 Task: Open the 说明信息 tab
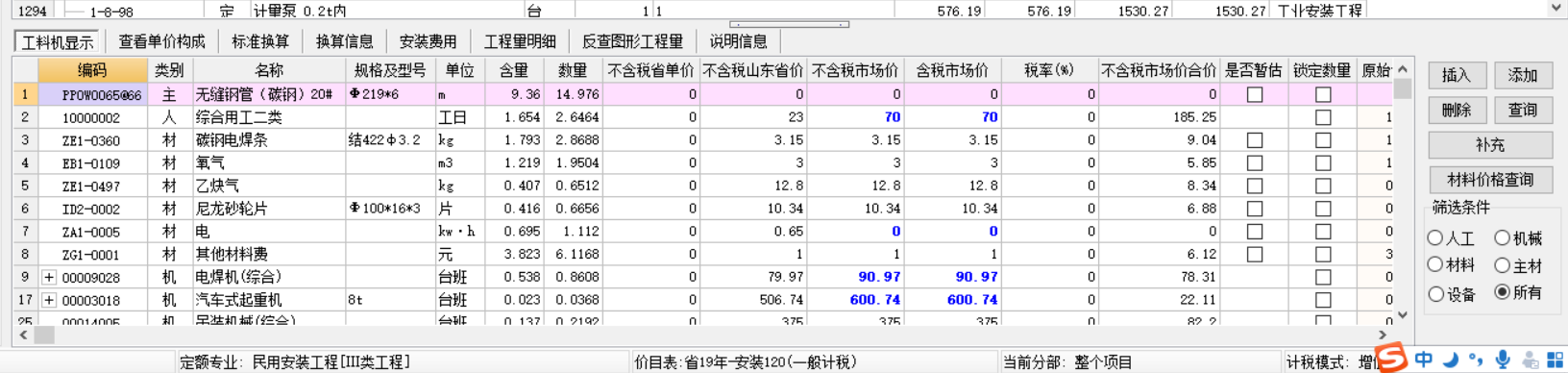pos(739,41)
